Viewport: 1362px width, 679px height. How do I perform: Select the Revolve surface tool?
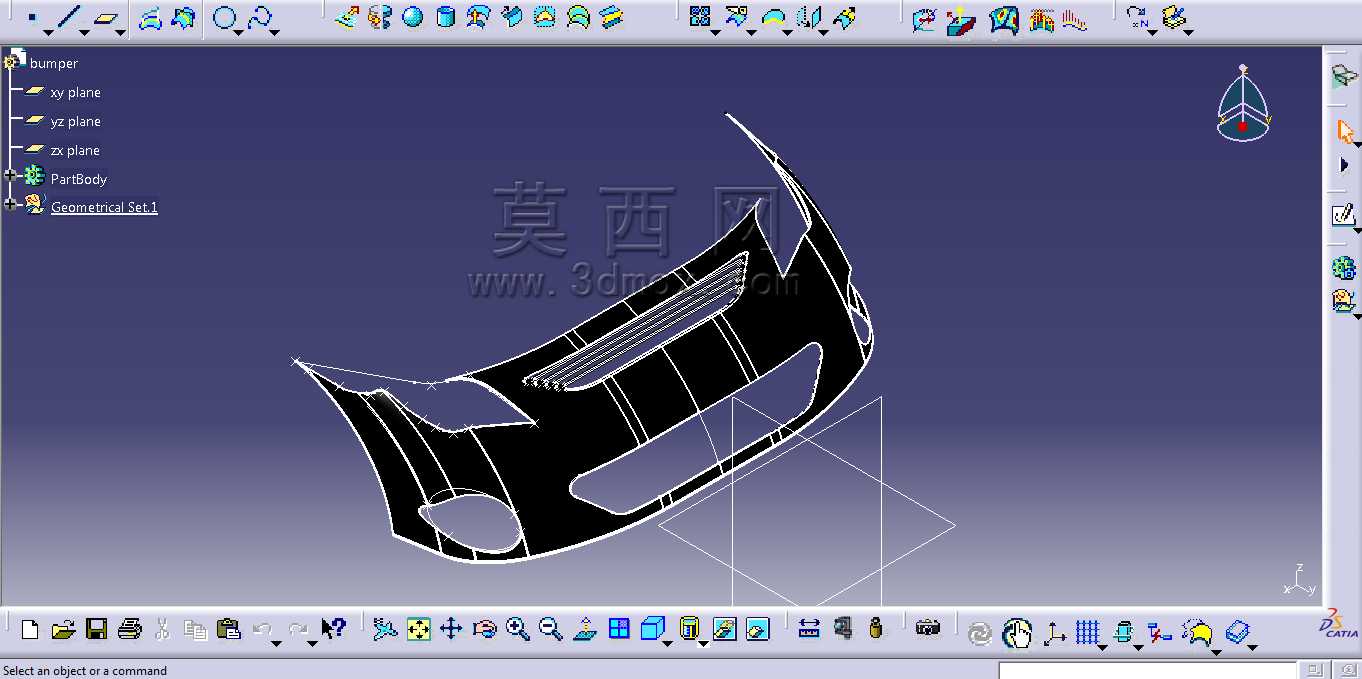click(x=379, y=17)
